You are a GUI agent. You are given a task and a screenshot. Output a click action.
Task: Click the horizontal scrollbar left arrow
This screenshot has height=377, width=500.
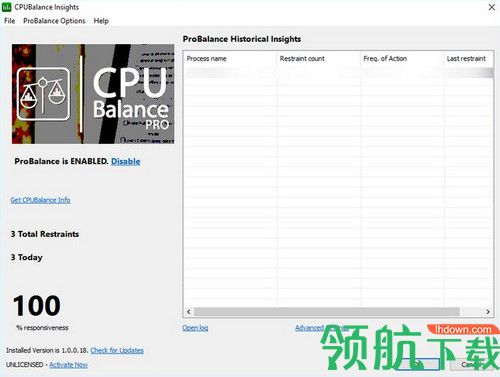[x=189, y=312]
